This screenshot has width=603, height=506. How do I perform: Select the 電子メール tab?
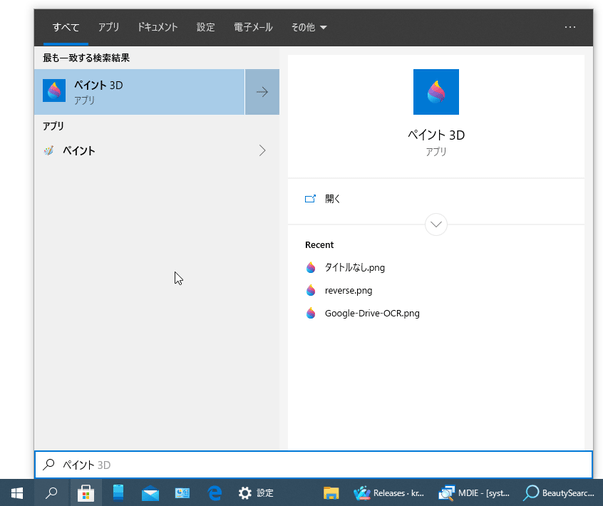tap(253, 27)
